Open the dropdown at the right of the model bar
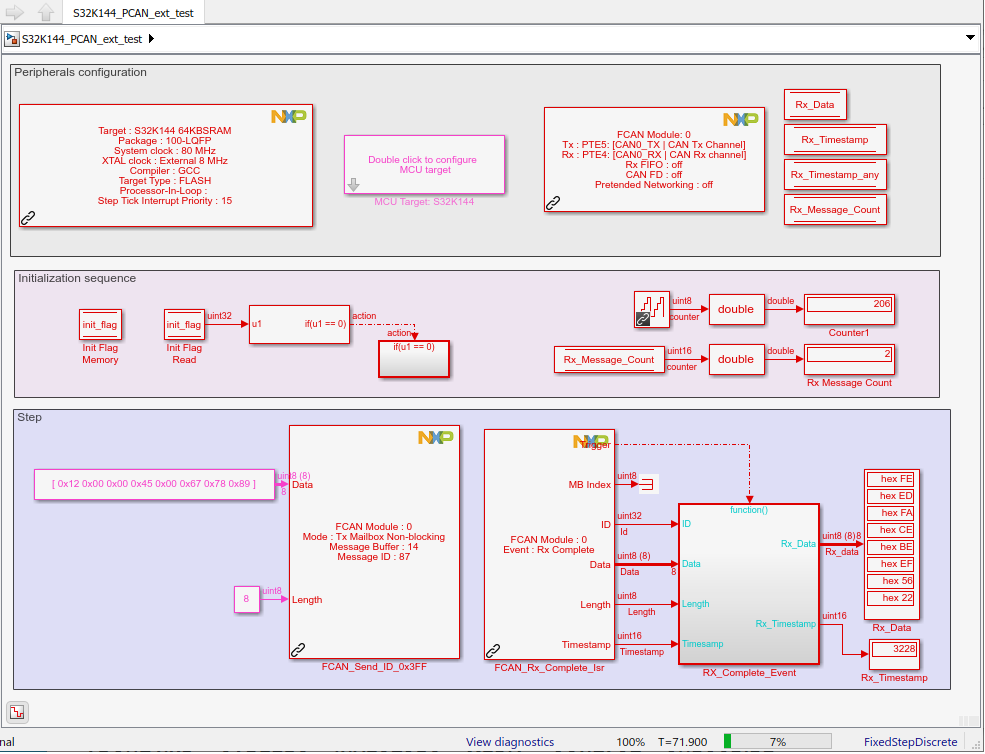 (969, 39)
